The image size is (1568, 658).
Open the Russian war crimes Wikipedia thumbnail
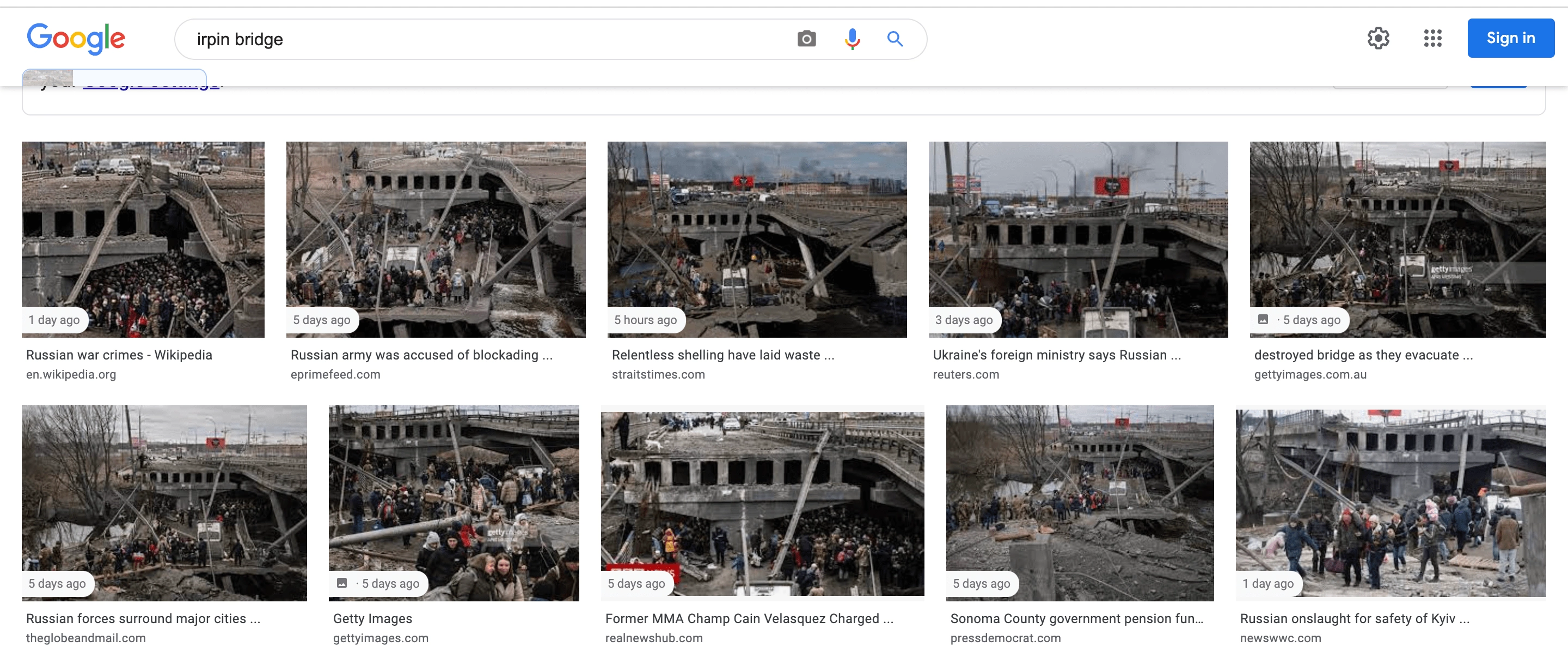[143, 240]
